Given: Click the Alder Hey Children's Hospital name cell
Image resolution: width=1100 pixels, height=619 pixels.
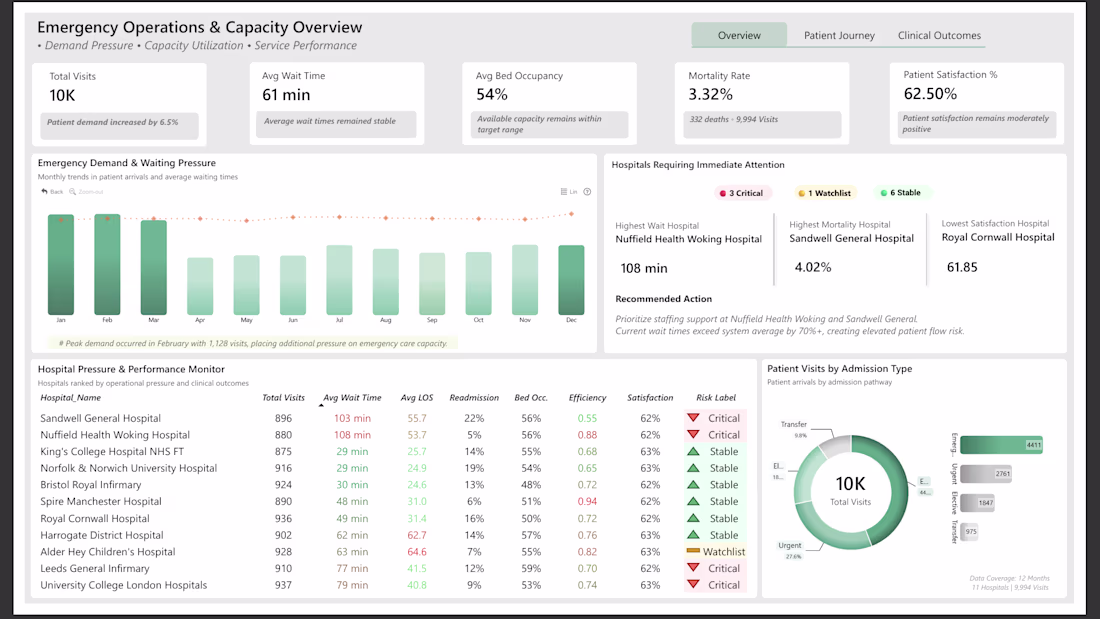Looking at the screenshot, I should pyautogui.click(x=107, y=552).
